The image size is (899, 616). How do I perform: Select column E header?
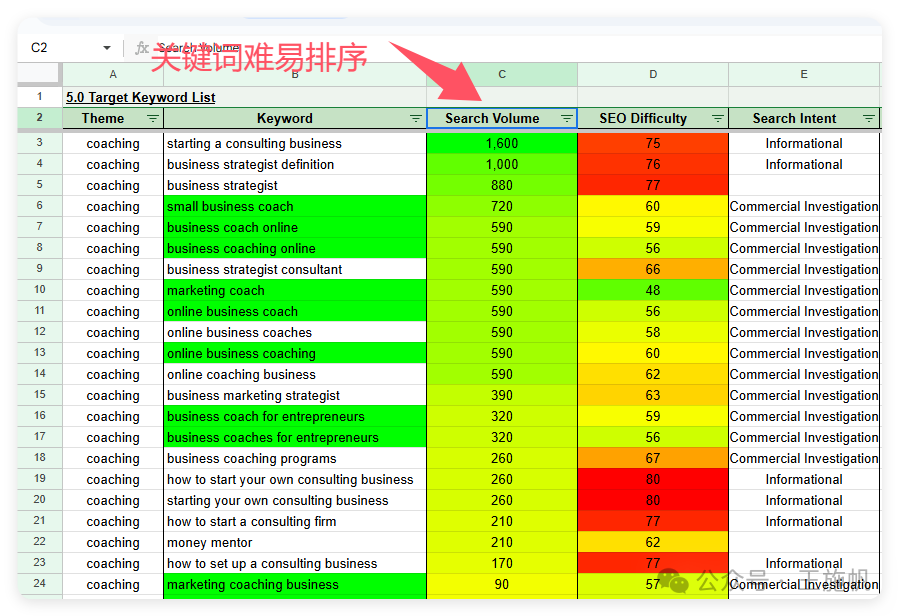tap(804, 74)
